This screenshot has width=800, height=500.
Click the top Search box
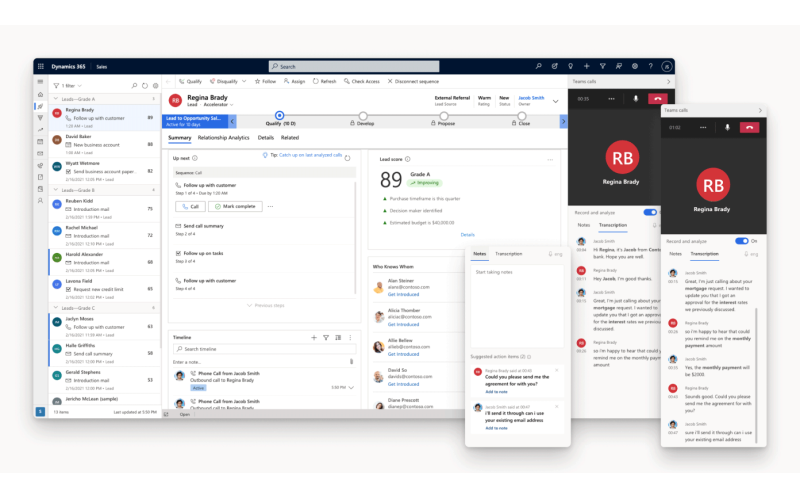(x=354, y=66)
